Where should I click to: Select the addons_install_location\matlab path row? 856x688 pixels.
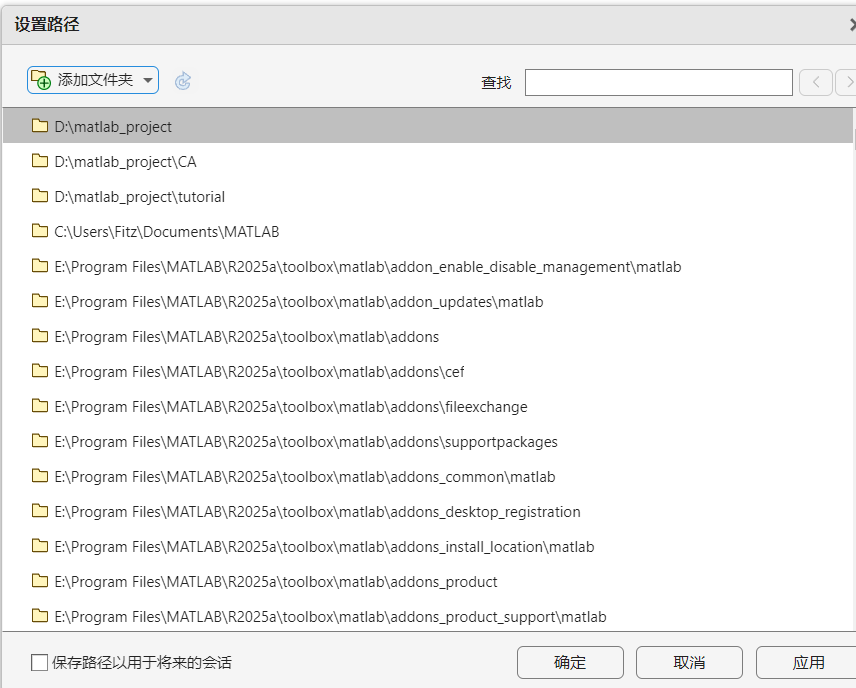(x=428, y=547)
